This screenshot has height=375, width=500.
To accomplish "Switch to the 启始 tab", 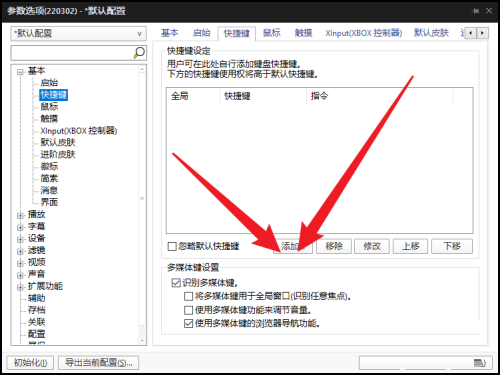I will point(201,33).
